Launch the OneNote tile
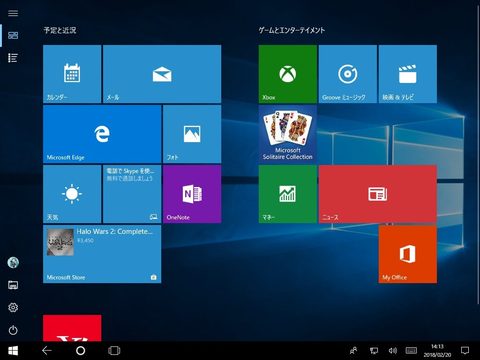 pos(192,194)
